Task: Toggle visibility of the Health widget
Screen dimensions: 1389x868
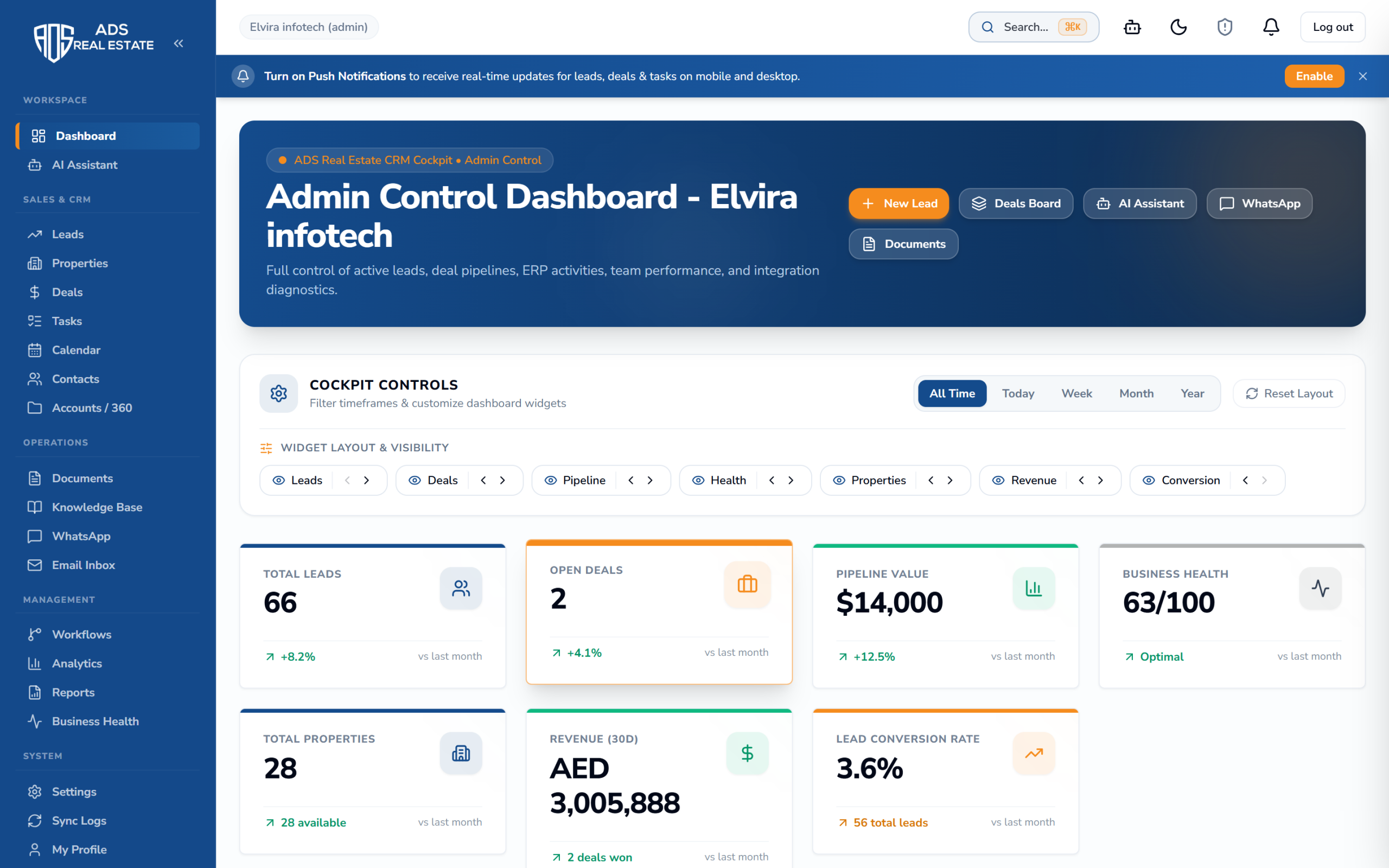Action: pos(698,481)
